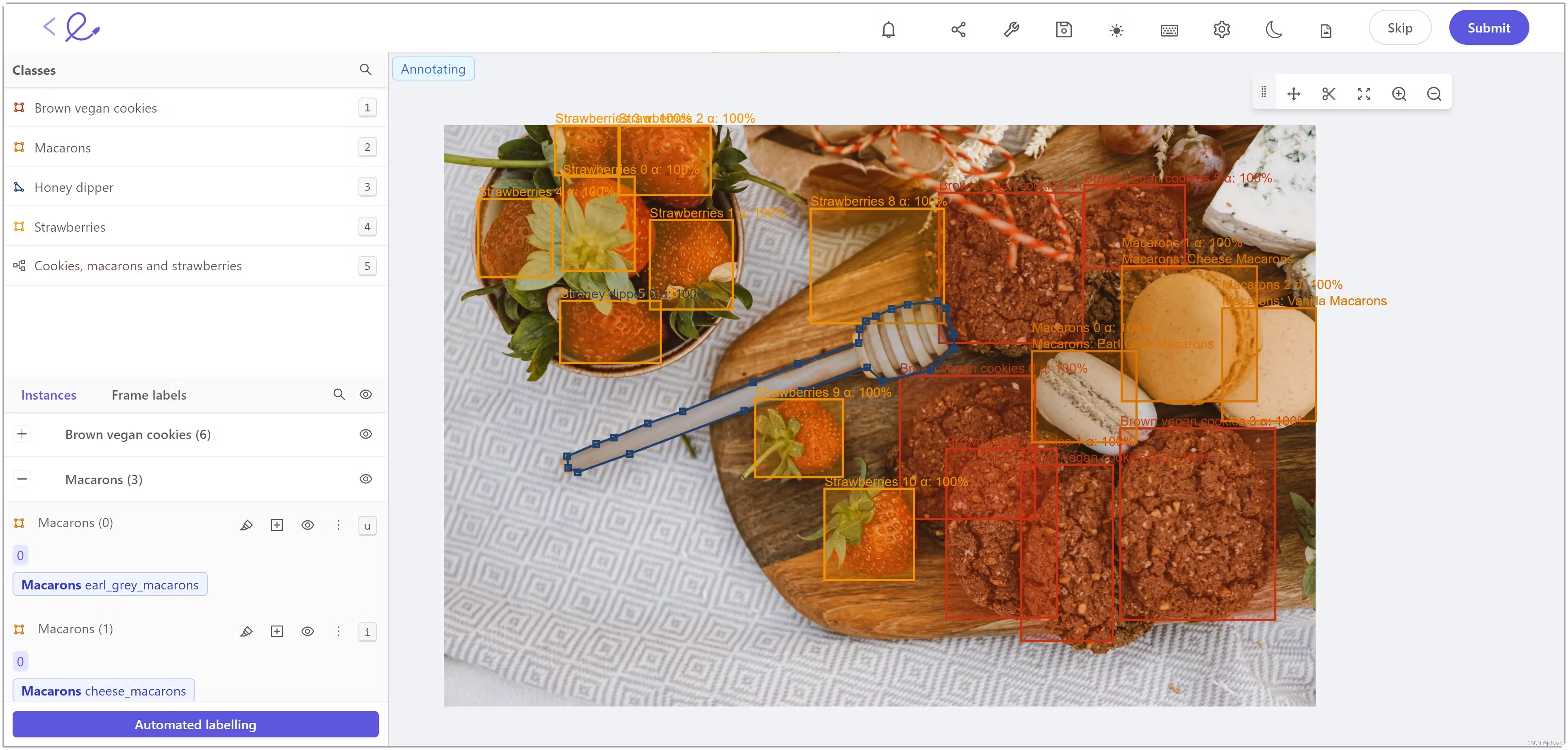Click the save disk icon

pyautogui.click(x=1063, y=29)
